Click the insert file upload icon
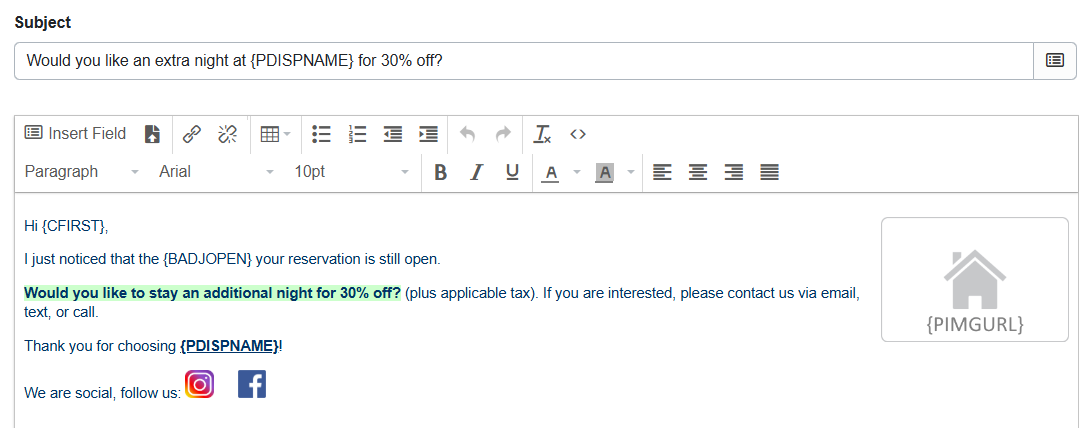1079x428 pixels. [x=152, y=134]
